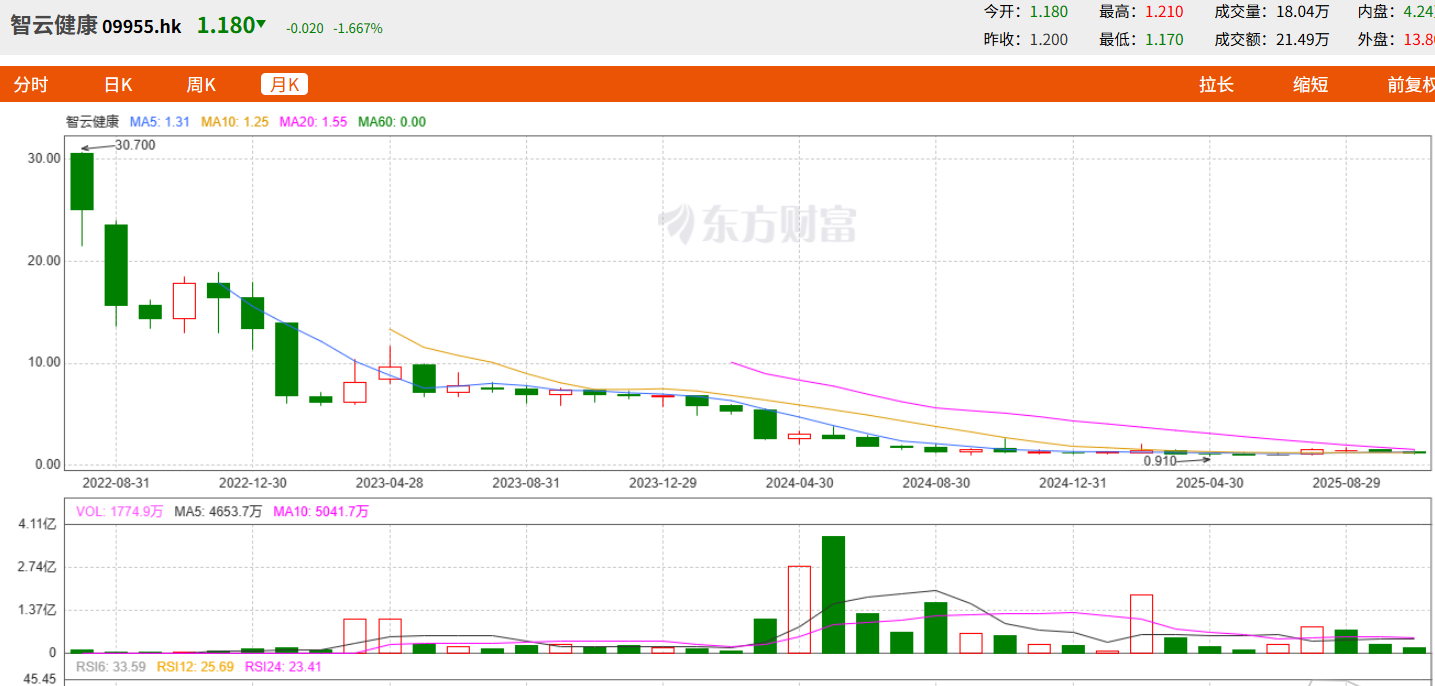Viewport: 1435px width, 686px height.
Task: Click the 2023-04-28 date axis label
Action: (390, 482)
